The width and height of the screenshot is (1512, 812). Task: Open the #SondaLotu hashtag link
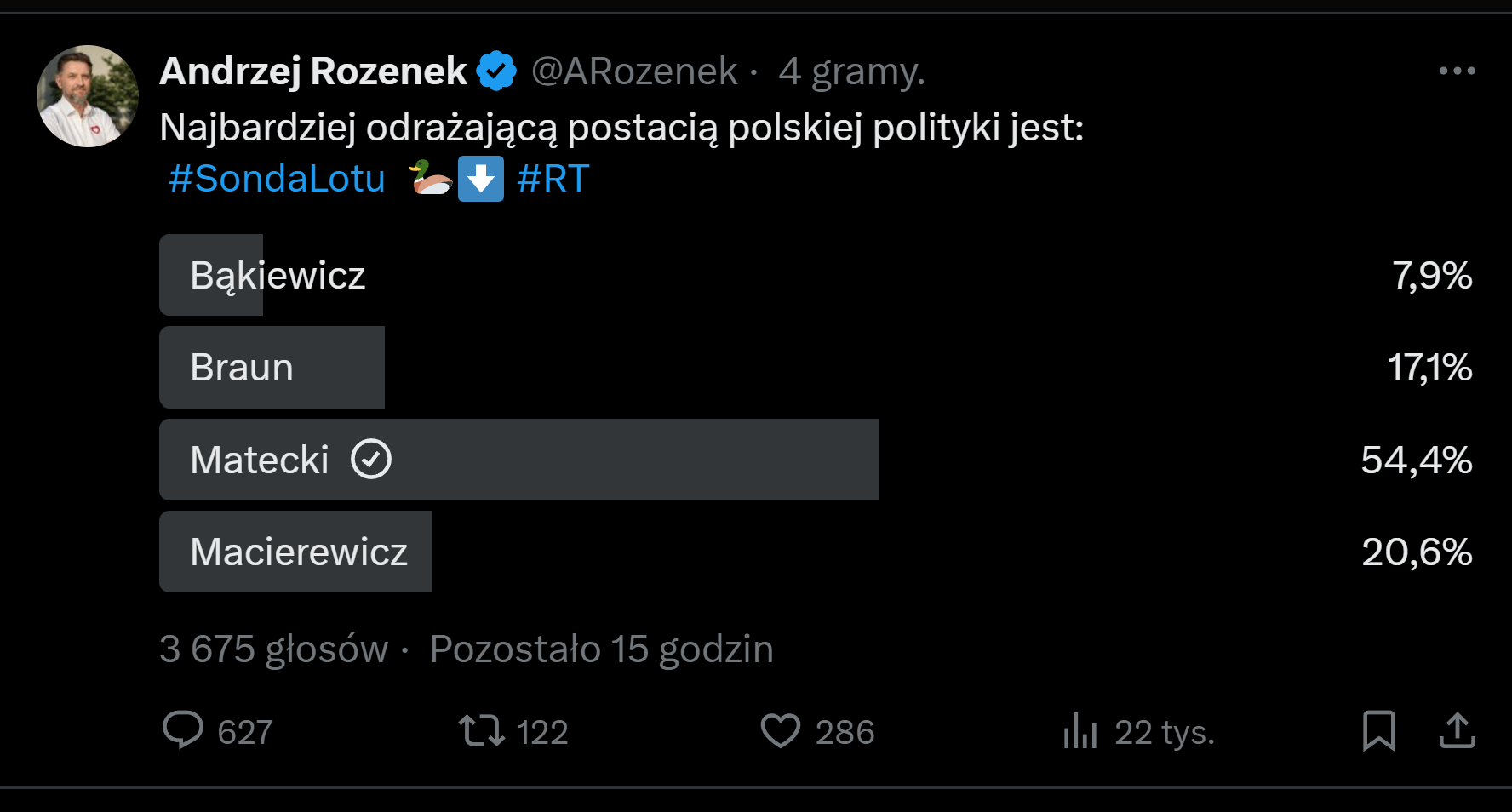tap(277, 179)
